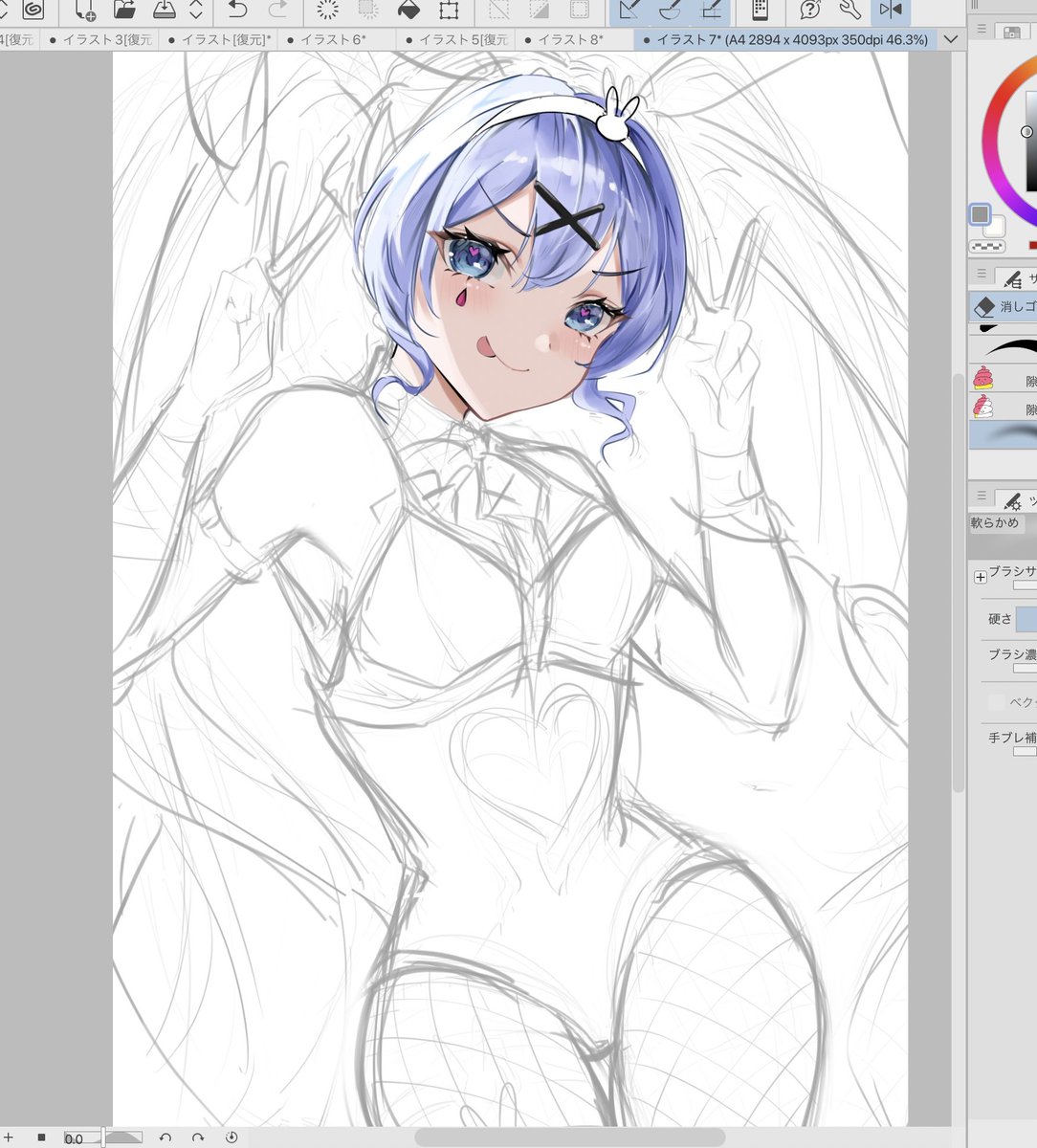Click the color wheel palette tab icon
This screenshot has width=1037, height=1148.
tap(1010, 31)
